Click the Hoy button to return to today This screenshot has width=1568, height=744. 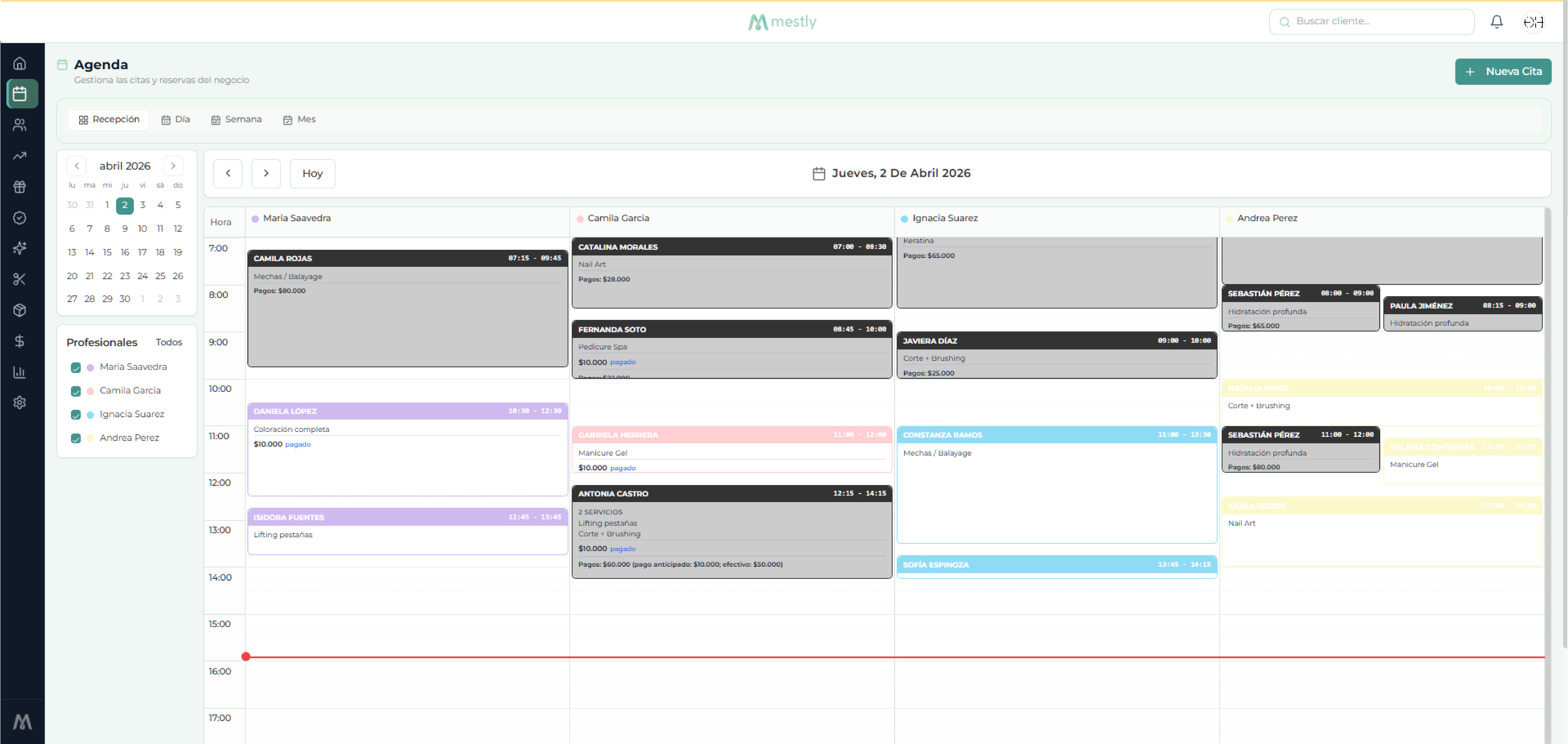coord(312,173)
